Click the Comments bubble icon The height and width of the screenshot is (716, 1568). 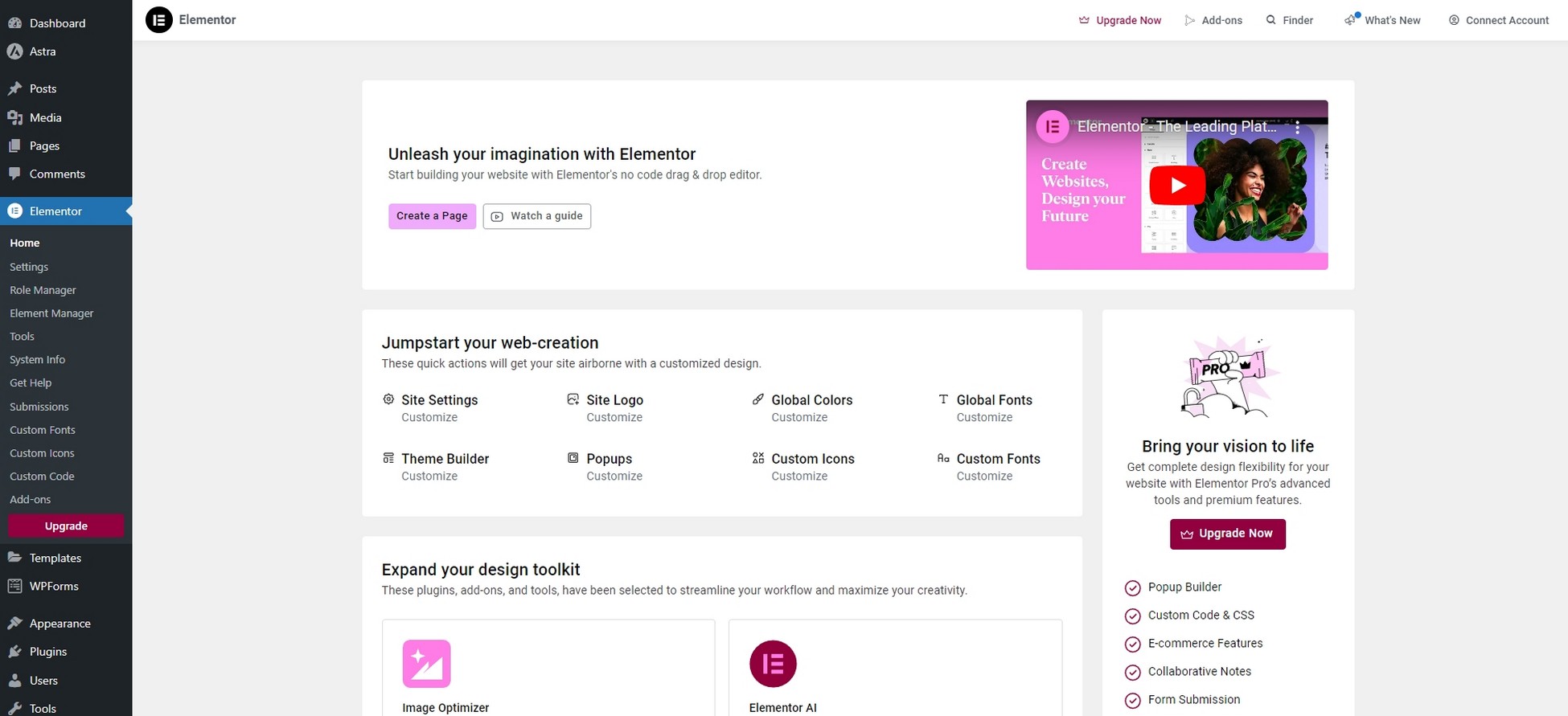click(x=14, y=174)
